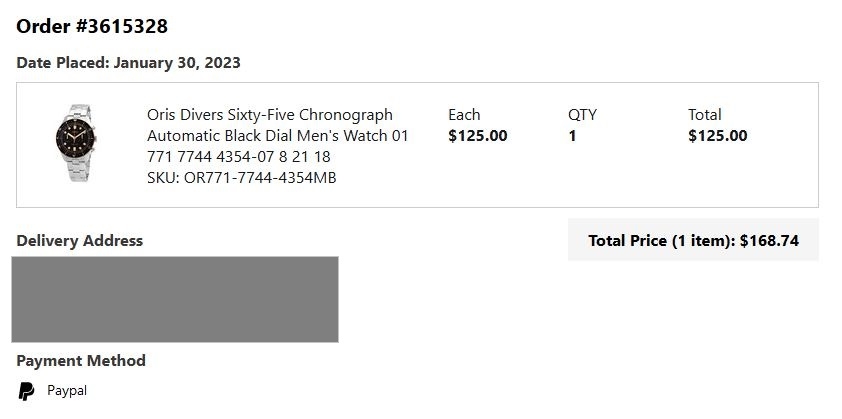Click the $168.74 total price amount
Viewport: 842px width, 419px height.
pyautogui.click(x=769, y=241)
